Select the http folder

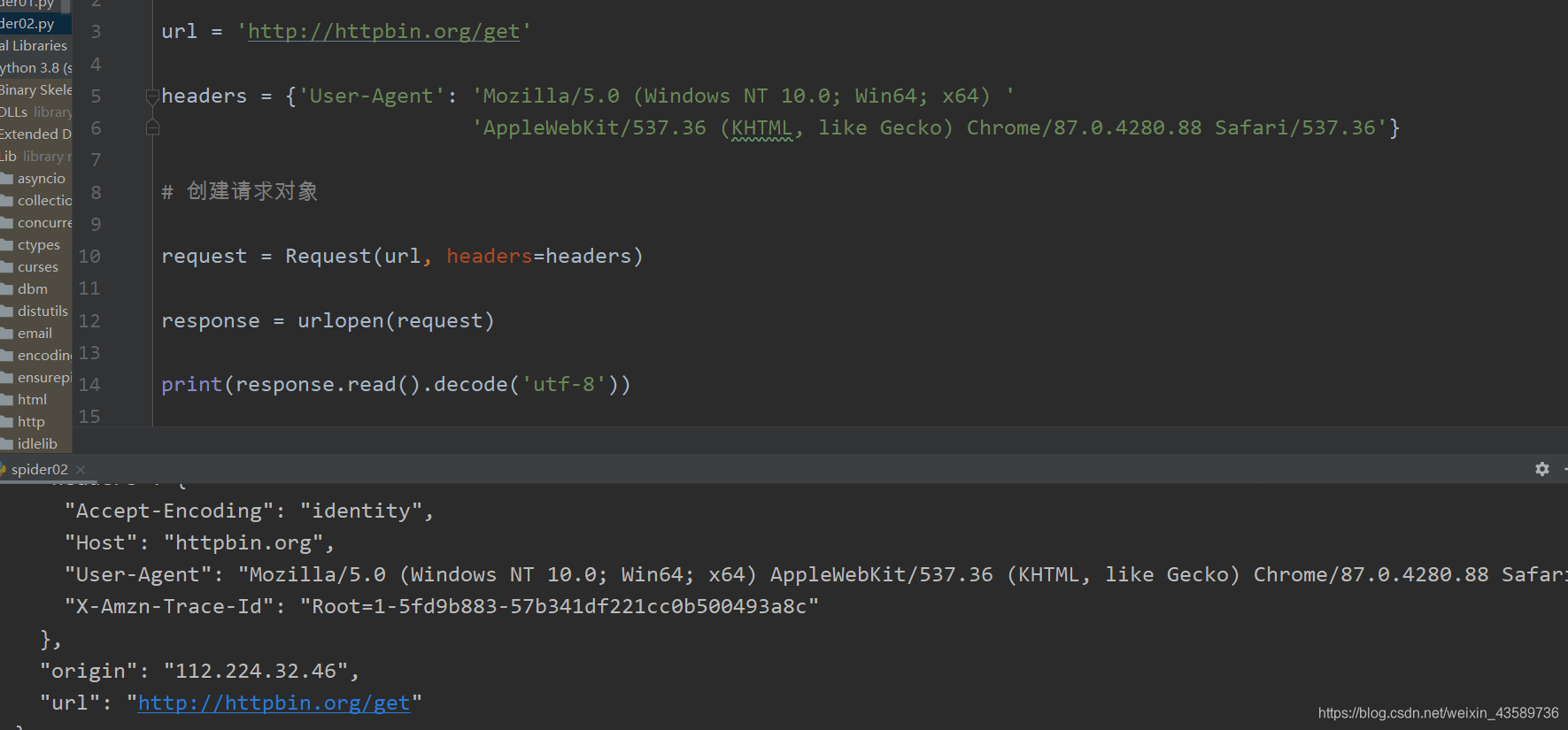[31, 422]
